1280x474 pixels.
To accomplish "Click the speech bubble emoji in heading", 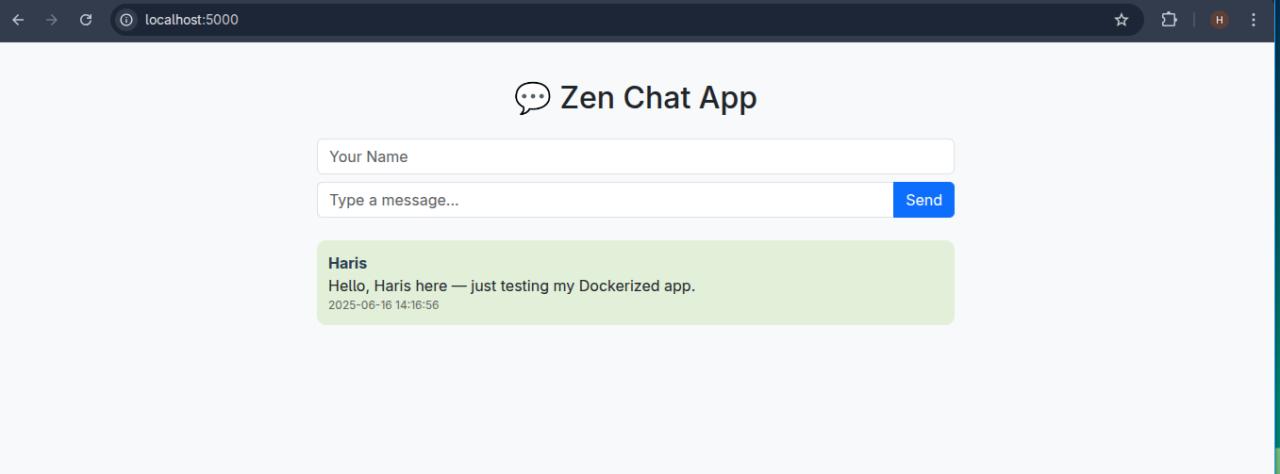I will (x=532, y=98).
